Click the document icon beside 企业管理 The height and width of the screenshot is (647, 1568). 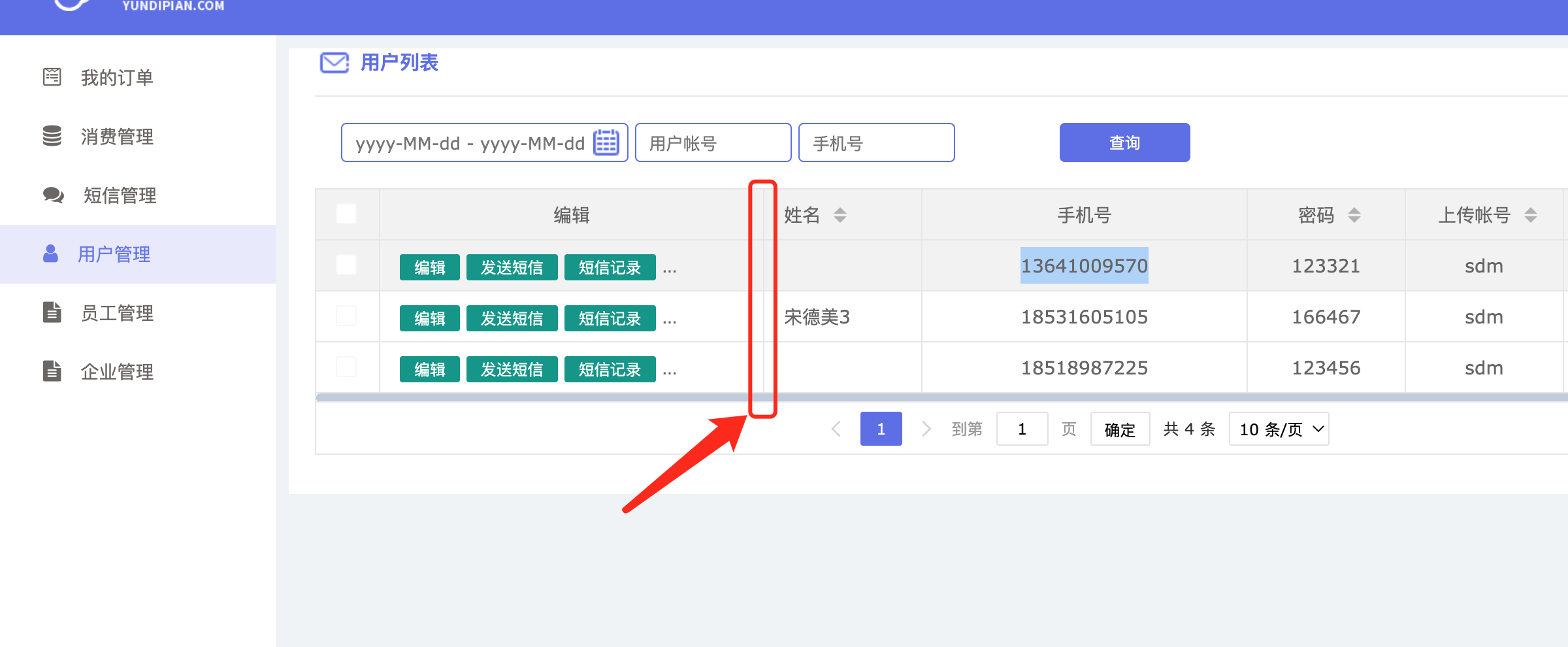[52, 371]
